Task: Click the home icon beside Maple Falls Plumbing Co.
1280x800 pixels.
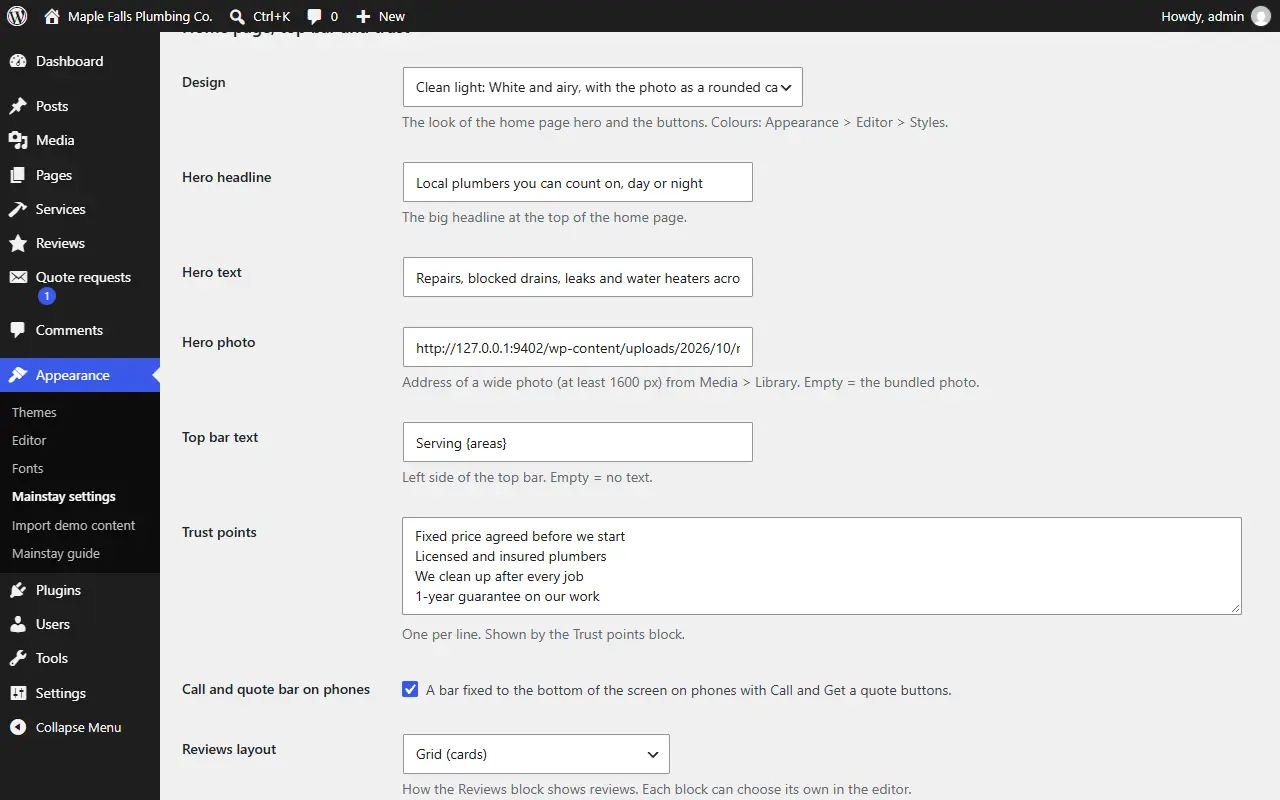Action: pos(52,16)
